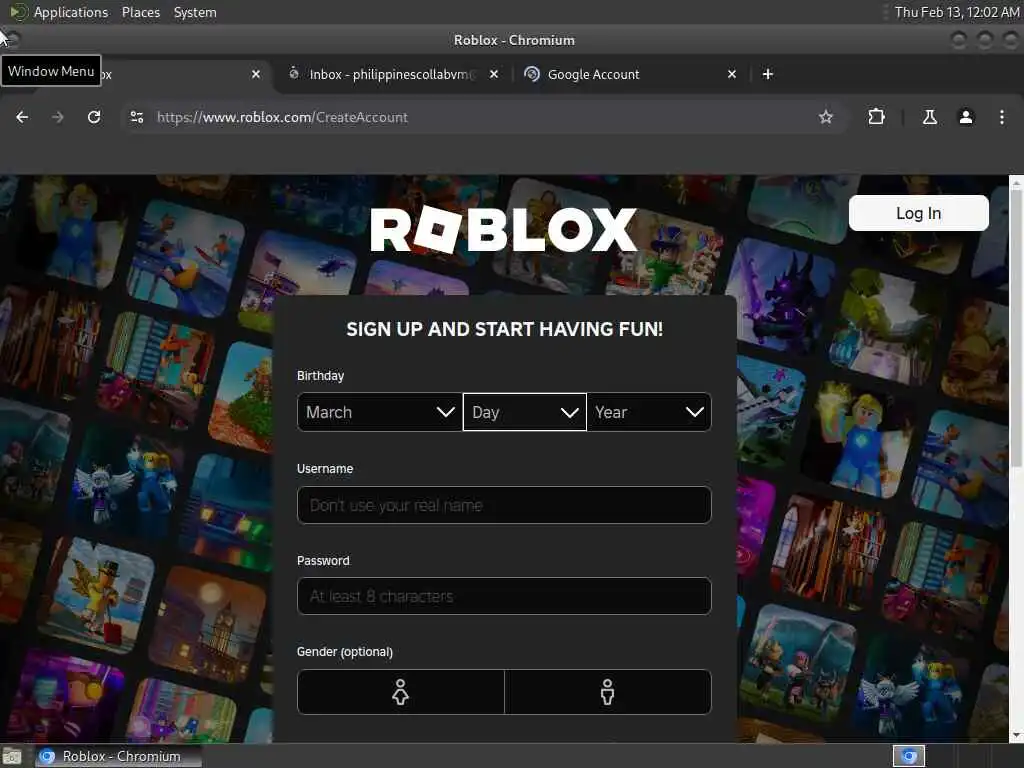Switch to the Inbox tab
The image size is (1024, 768).
(394, 74)
